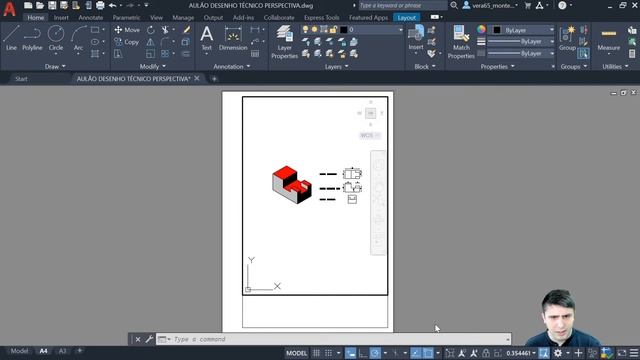This screenshot has height=360, width=640.
Task: Expand the Properties panel
Action: [497, 67]
